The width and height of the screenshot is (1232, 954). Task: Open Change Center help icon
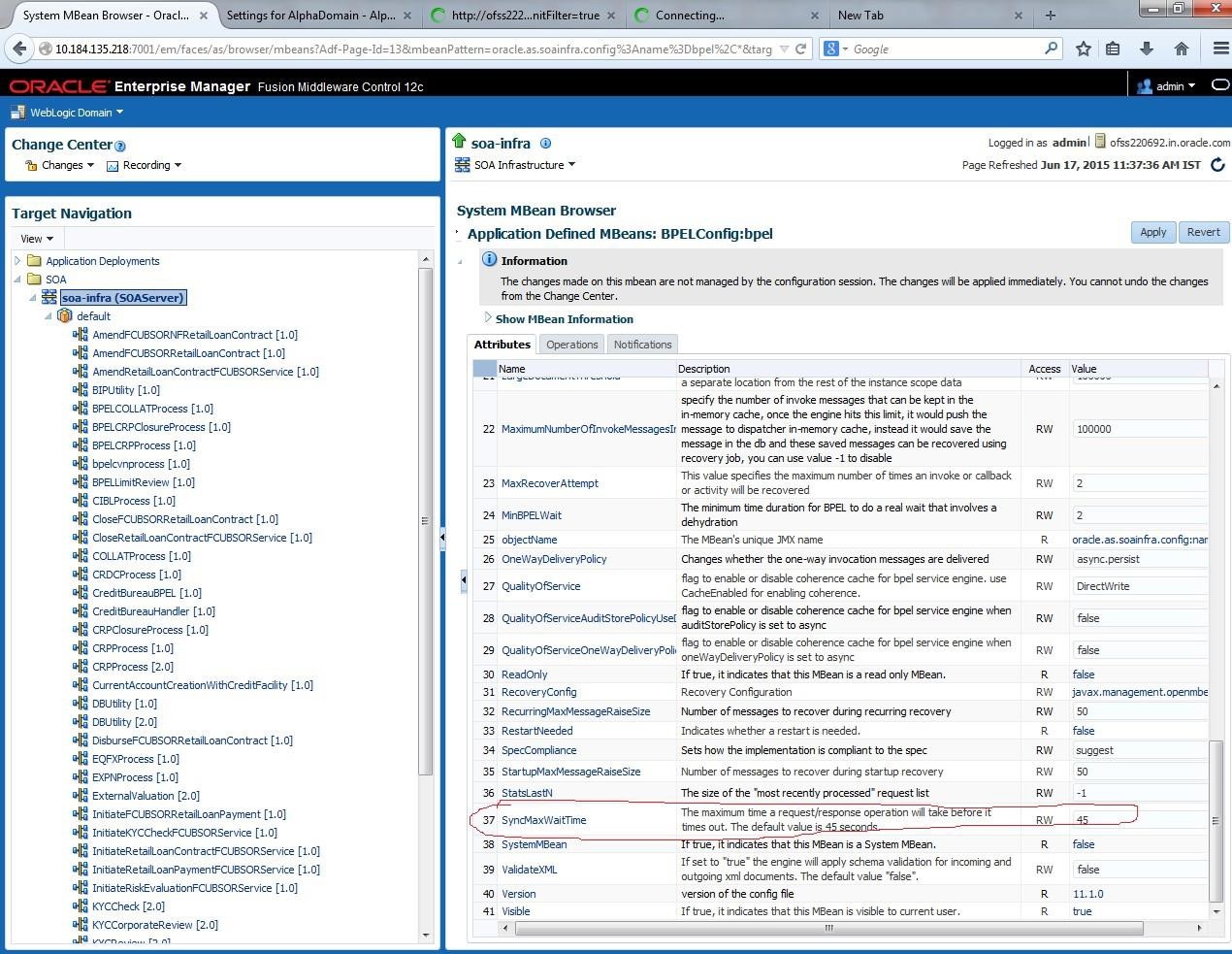click(120, 147)
